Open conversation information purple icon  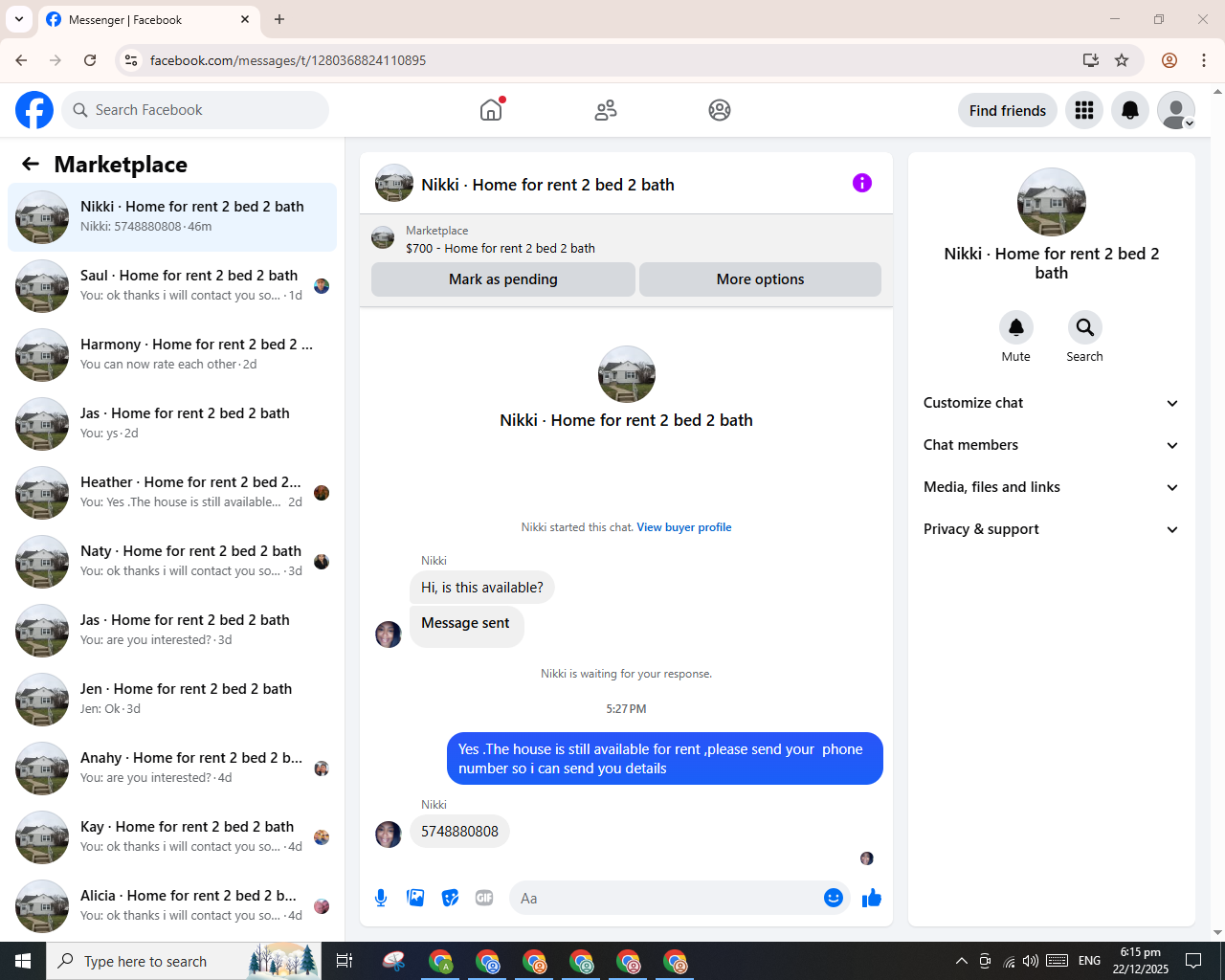[862, 183]
